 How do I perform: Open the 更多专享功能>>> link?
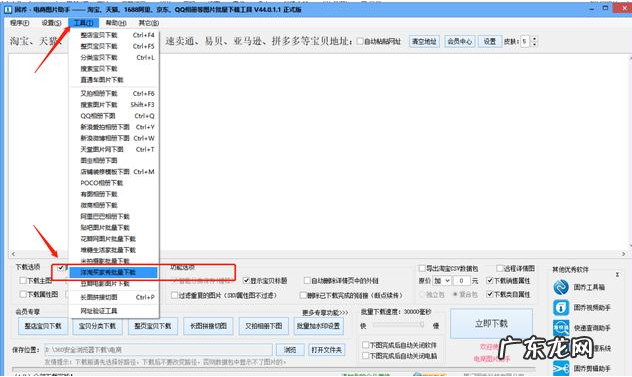click(x=325, y=312)
